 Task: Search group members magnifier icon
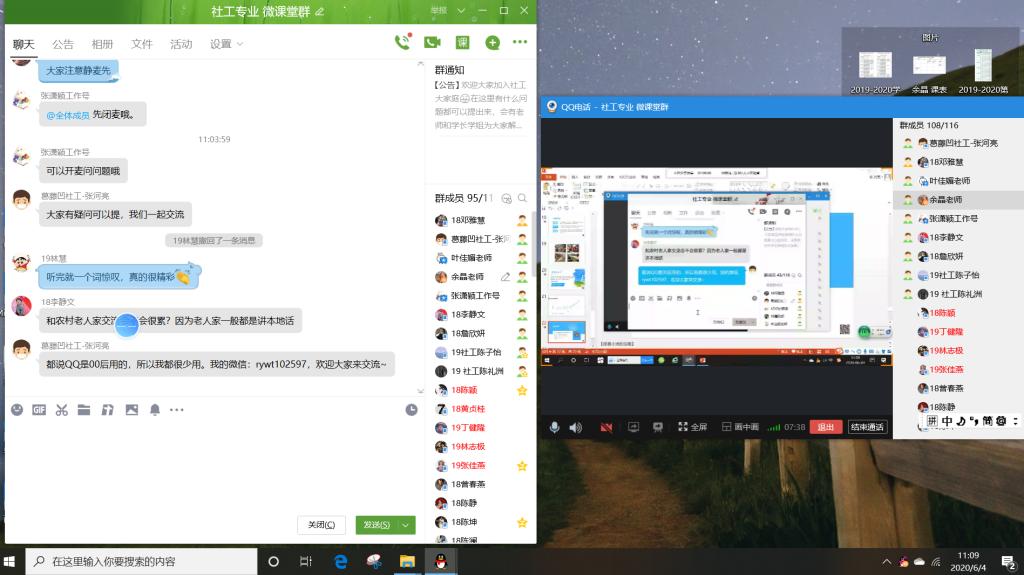tap(522, 198)
